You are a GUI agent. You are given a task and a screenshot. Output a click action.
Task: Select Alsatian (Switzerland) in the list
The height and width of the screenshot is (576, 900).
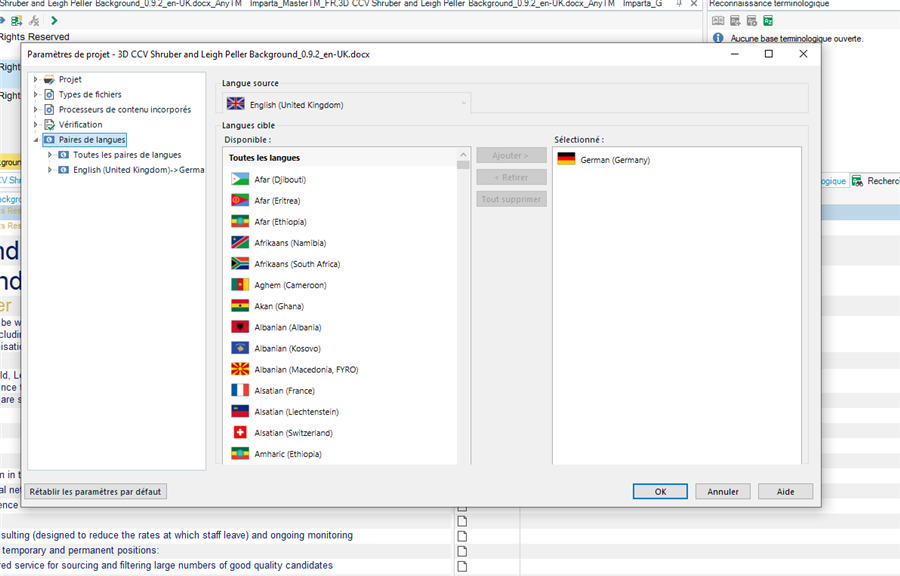pos(293,433)
